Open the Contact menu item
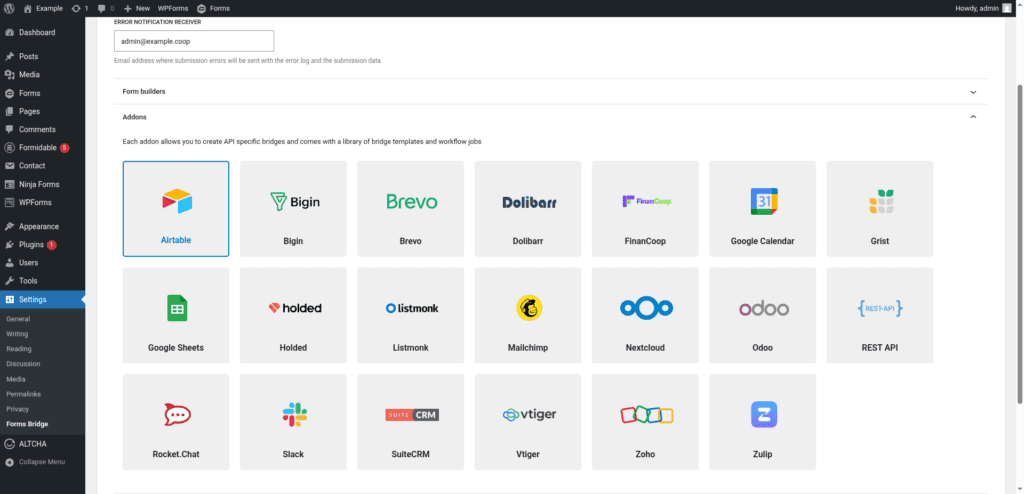Screen dimensions: 1024x494 click(x=42, y=166)
